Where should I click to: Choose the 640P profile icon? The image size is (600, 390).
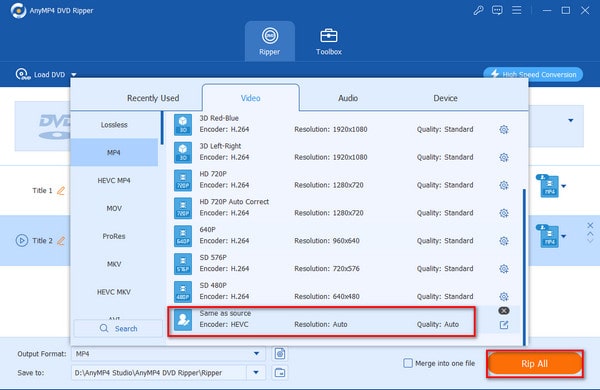[183, 236]
